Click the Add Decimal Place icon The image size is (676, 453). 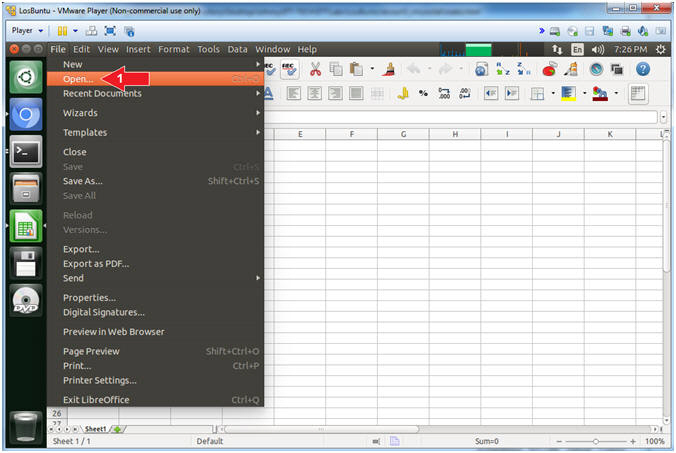pyautogui.click(x=444, y=93)
